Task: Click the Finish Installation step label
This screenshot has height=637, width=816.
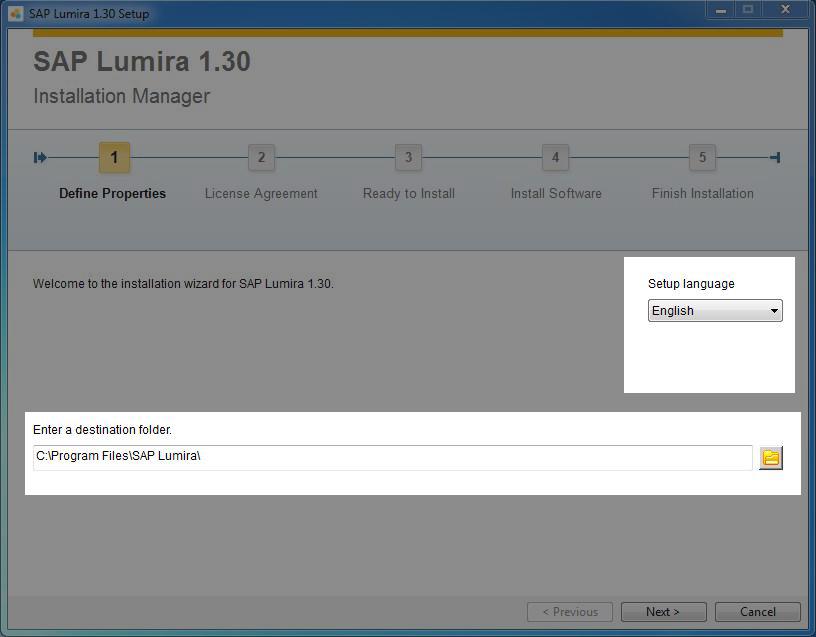Action: [x=703, y=194]
